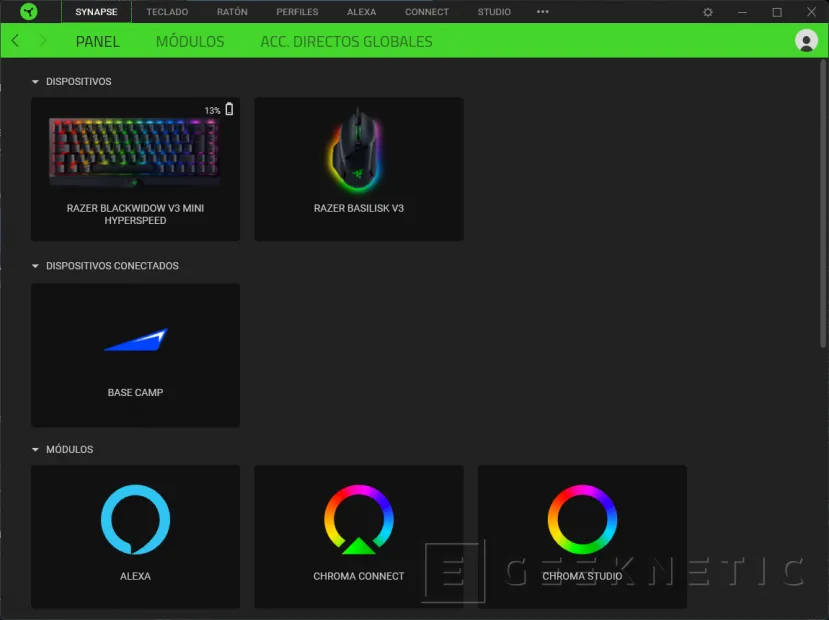
Task: Open the Alexa ring icon
Action: [x=135, y=519]
